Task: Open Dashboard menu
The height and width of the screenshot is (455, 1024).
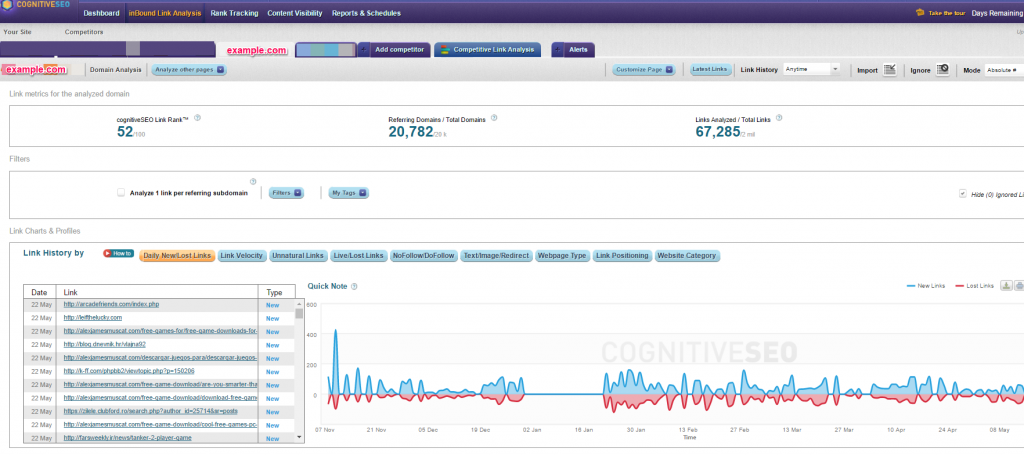Action: (x=101, y=13)
